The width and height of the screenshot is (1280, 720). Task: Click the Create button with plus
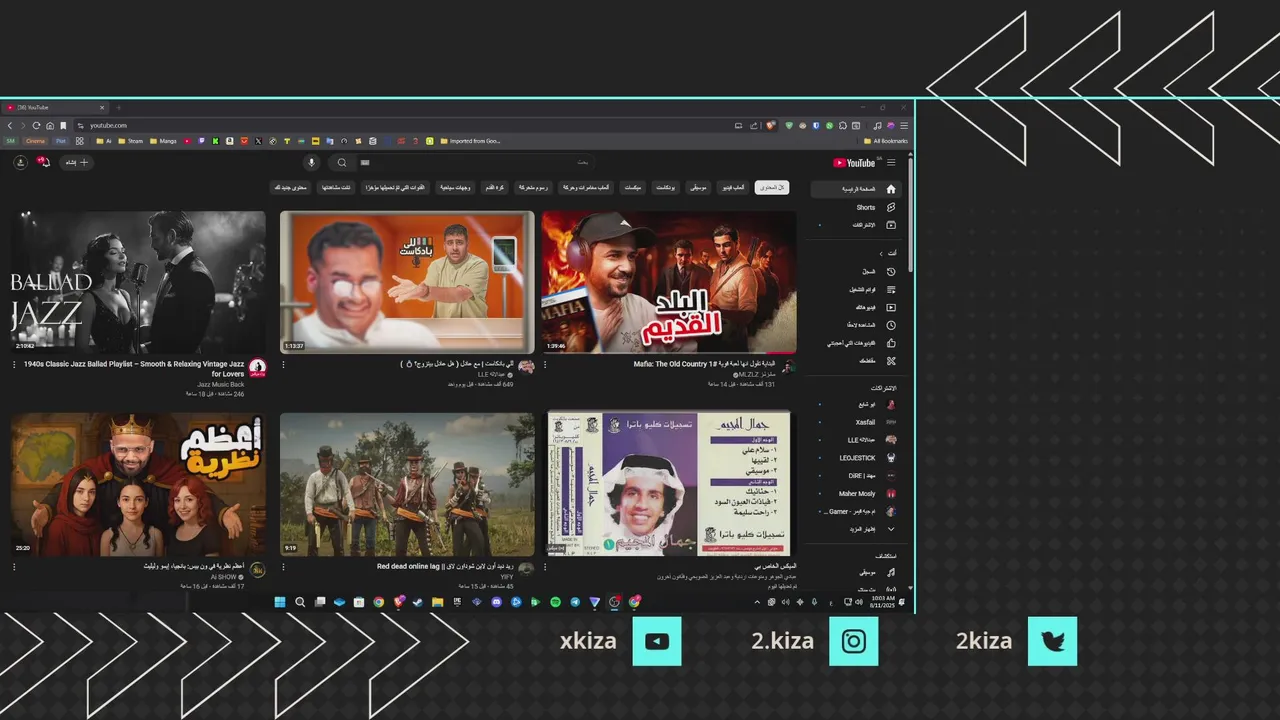click(77, 162)
